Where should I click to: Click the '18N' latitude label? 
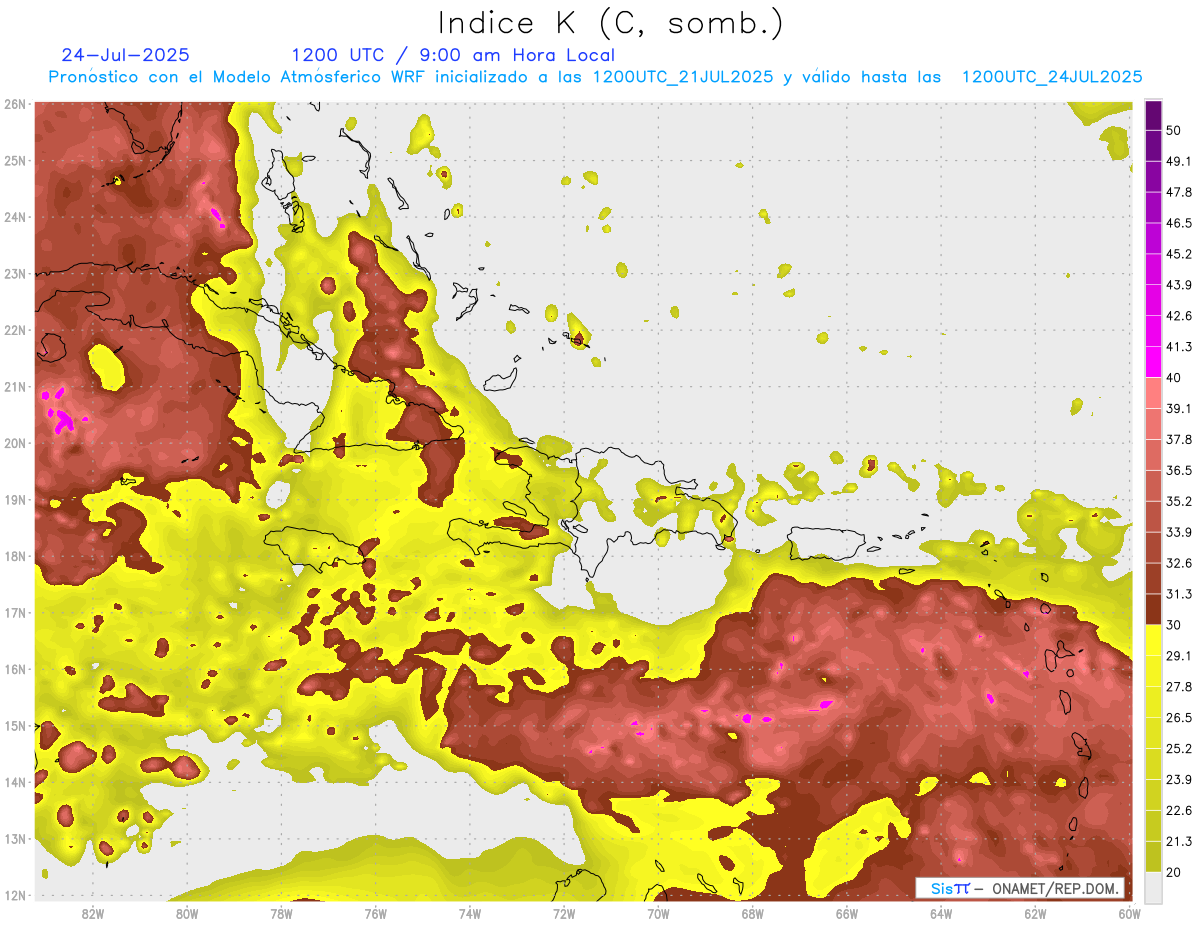pyautogui.click(x=15, y=556)
